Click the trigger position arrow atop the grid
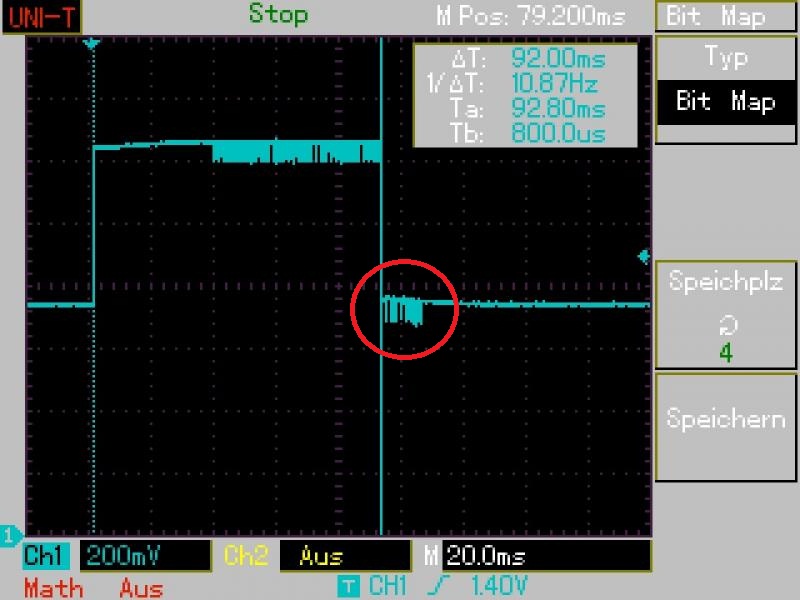The width and height of the screenshot is (800, 600). 92,44
